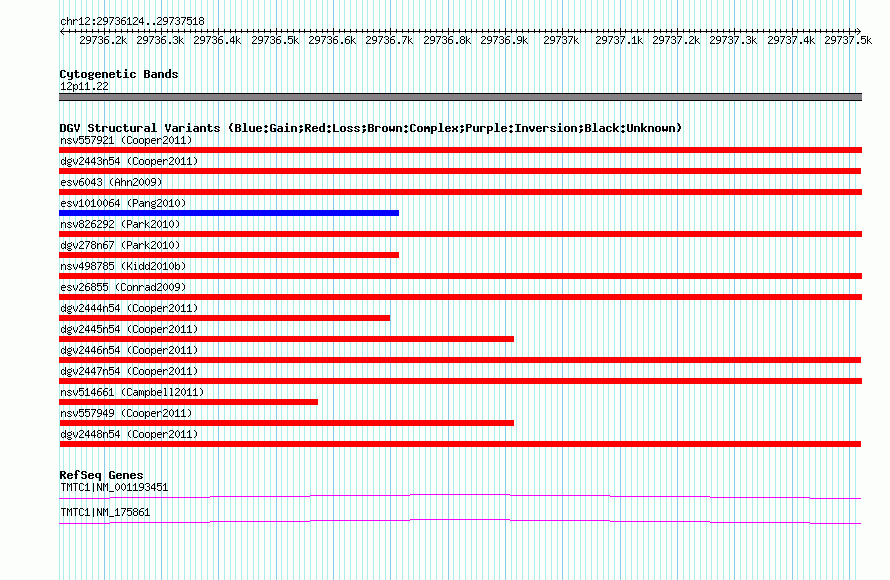Click the dgv2444n54 (Cooper2011) short red bar
This screenshot has width=890, height=580.
point(224,318)
